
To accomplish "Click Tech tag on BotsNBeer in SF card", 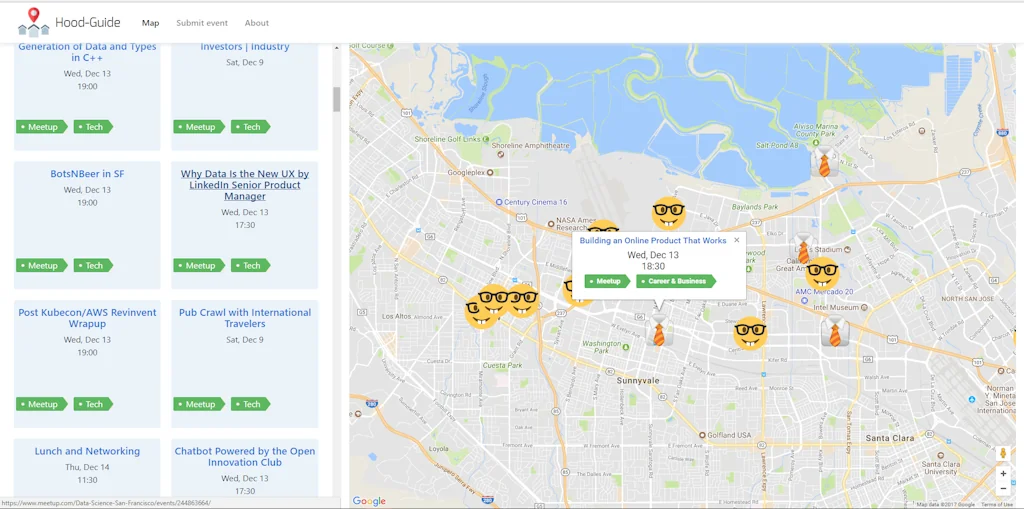I will click(x=93, y=265).
